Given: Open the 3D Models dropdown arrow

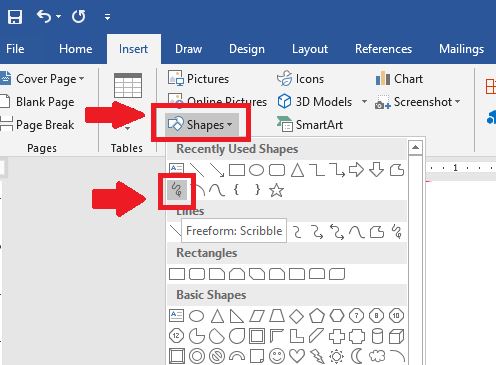Looking at the screenshot, I should [364, 101].
